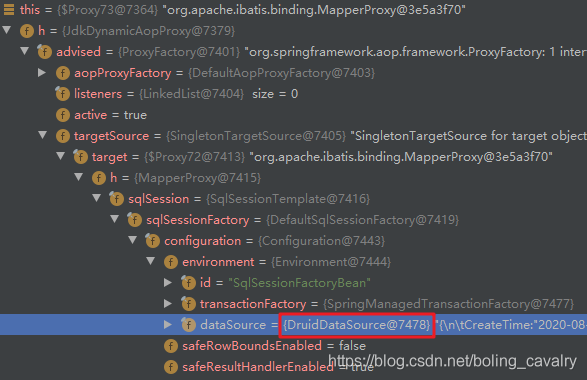
Task: Collapse the configuration node
Action: click(133, 240)
